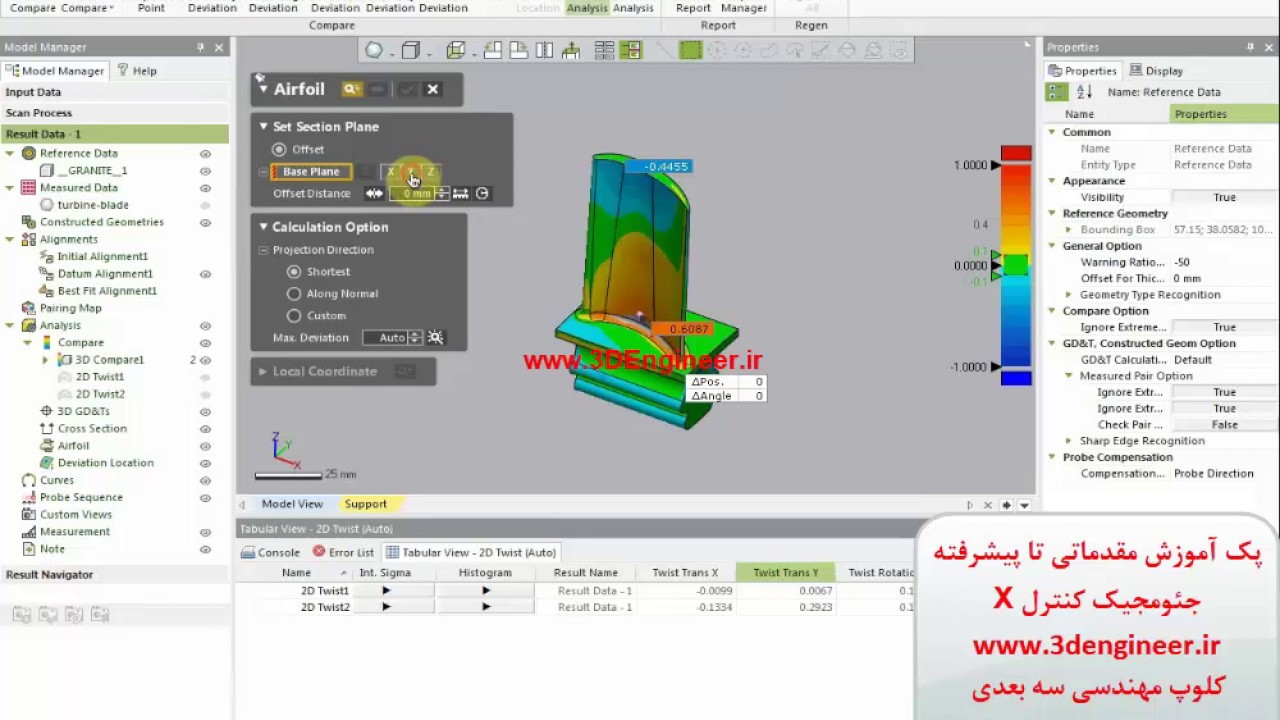Click the Pairing Map icon in model tree
1280x720 pixels.
[29, 308]
